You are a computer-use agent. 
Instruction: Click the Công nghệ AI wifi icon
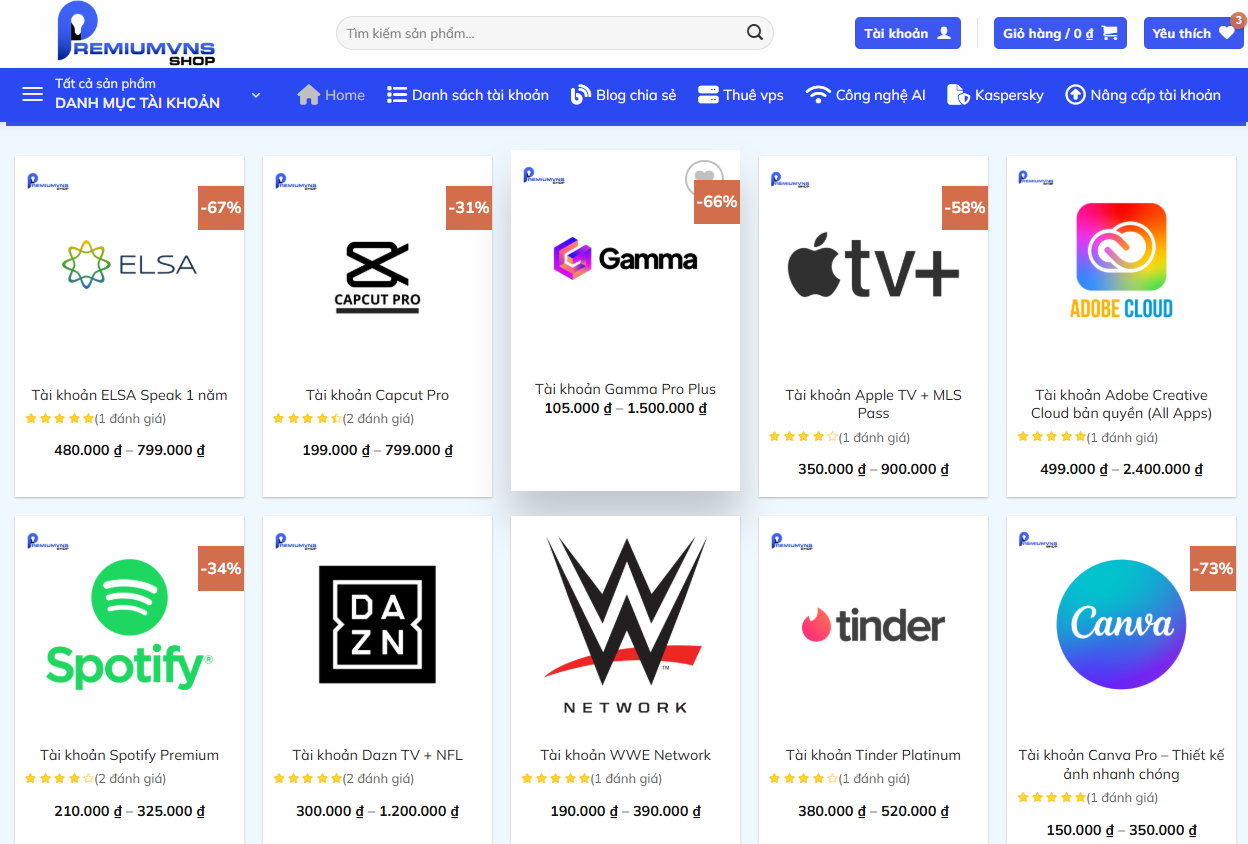818,95
